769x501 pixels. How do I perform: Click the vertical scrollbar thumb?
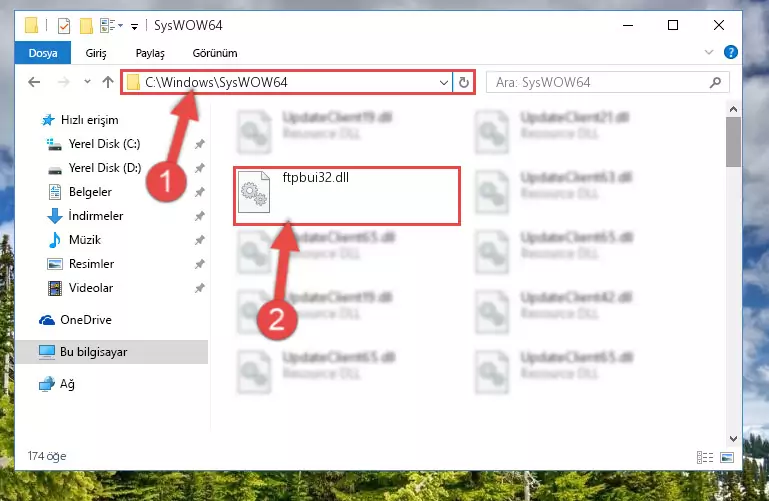click(x=733, y=142)
